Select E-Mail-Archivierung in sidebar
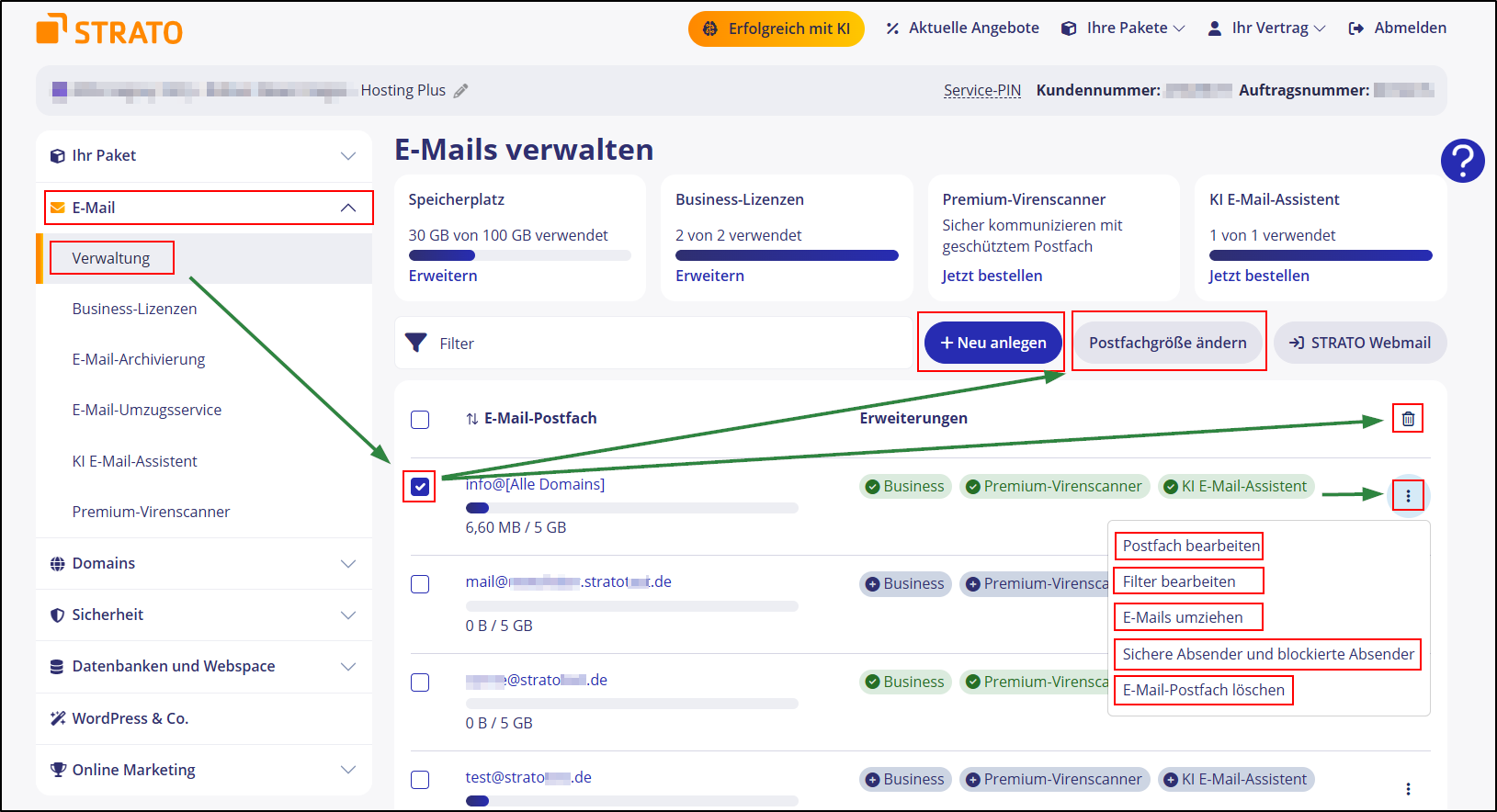The image size is (1497, 812). pos(139,359)
